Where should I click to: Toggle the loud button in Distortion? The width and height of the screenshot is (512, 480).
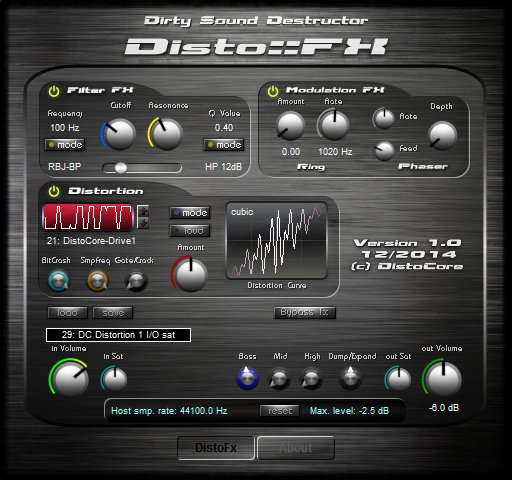click(190, 231)
